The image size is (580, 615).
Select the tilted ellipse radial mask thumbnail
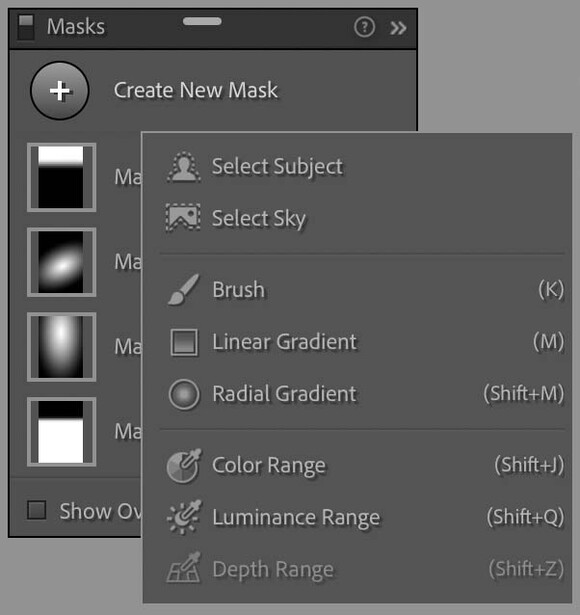pos(61,262)
